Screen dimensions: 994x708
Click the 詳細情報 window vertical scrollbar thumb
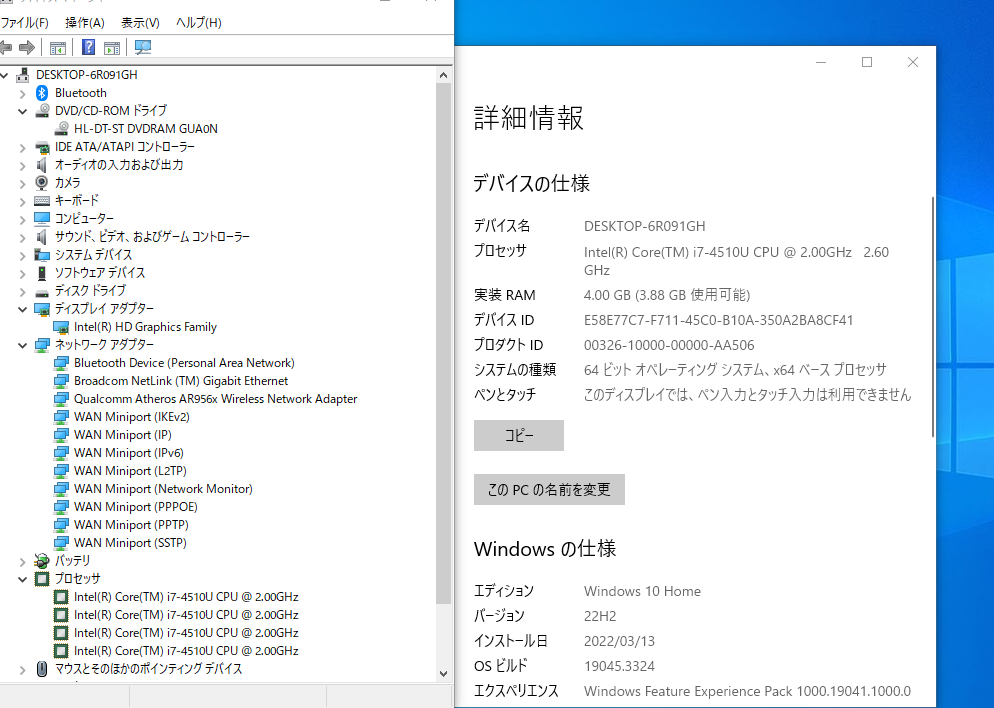point(933,316)
